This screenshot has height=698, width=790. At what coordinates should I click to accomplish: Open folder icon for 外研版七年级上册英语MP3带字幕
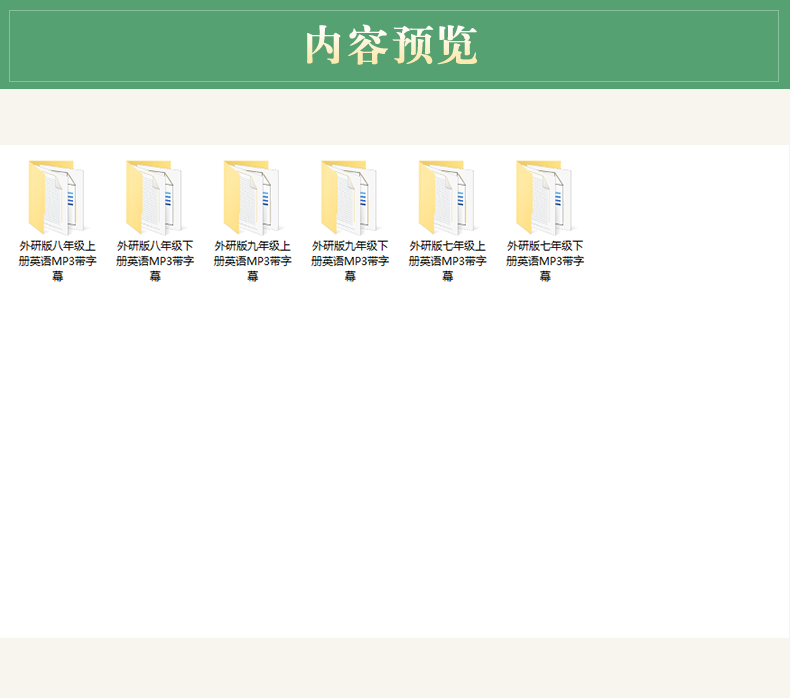click(446, 198)
